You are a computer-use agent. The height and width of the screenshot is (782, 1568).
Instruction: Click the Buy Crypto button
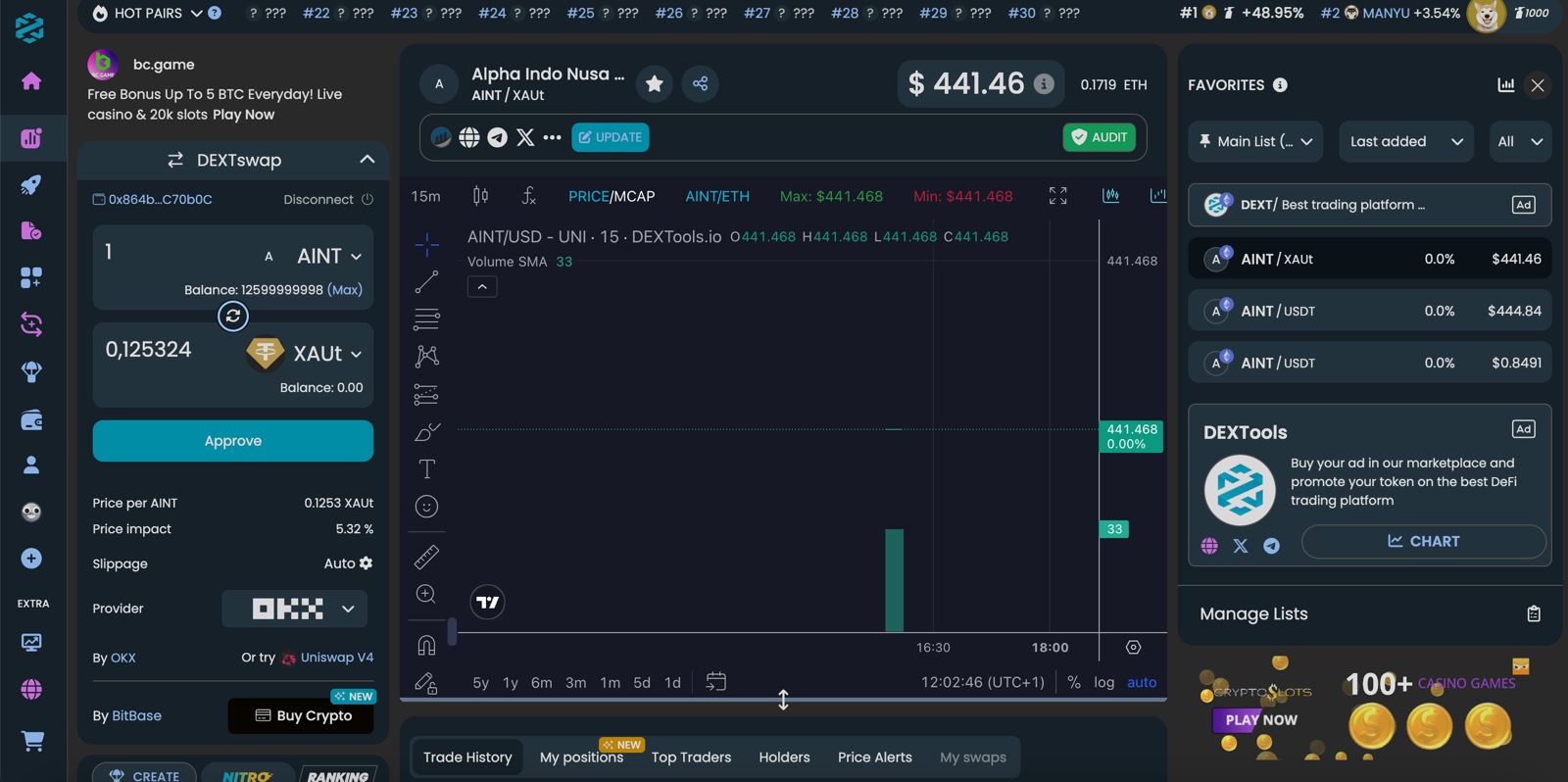click(303, 715)
